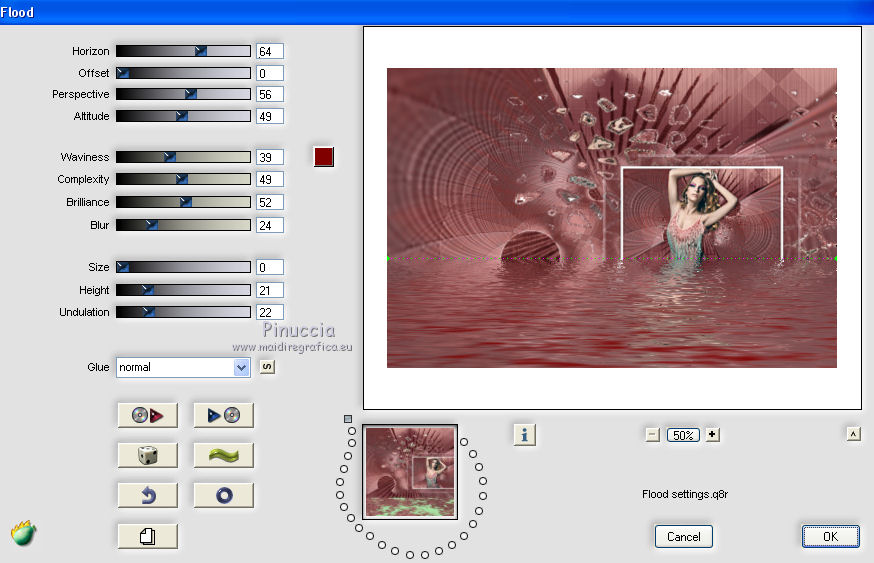Click the Perspective value field showing 56

click(270, 94)
